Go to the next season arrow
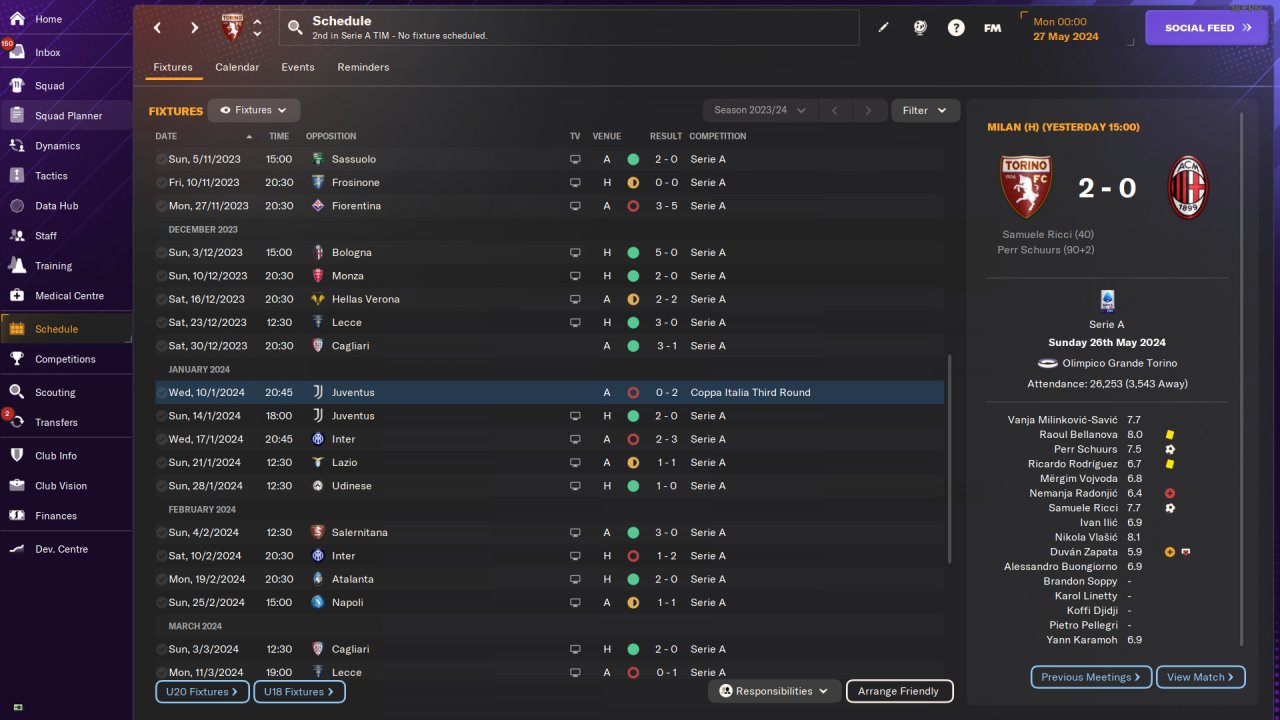1280x720 pixels. coord(869,110)
